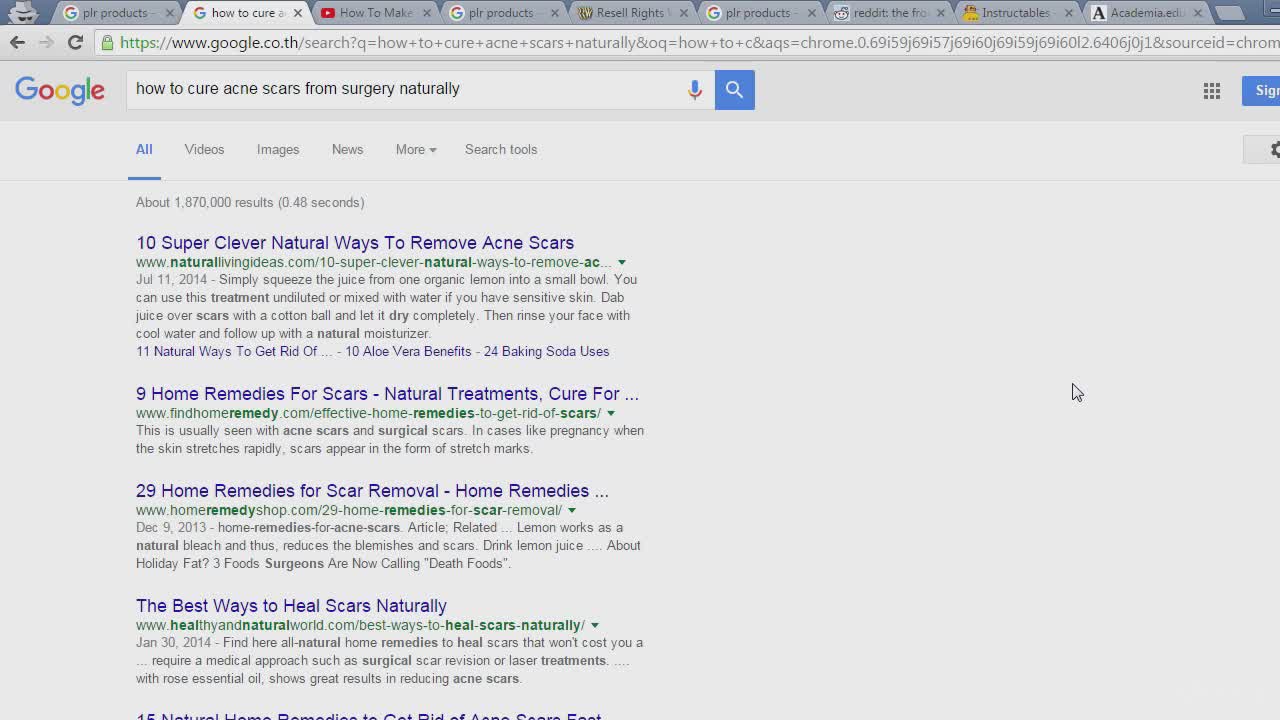Image resolution: width=1280 pixels, height=720 pixels.
Task: Expand options arrow beside healthyandnaturalworld.com URL
Action: (x=595, y=626)
